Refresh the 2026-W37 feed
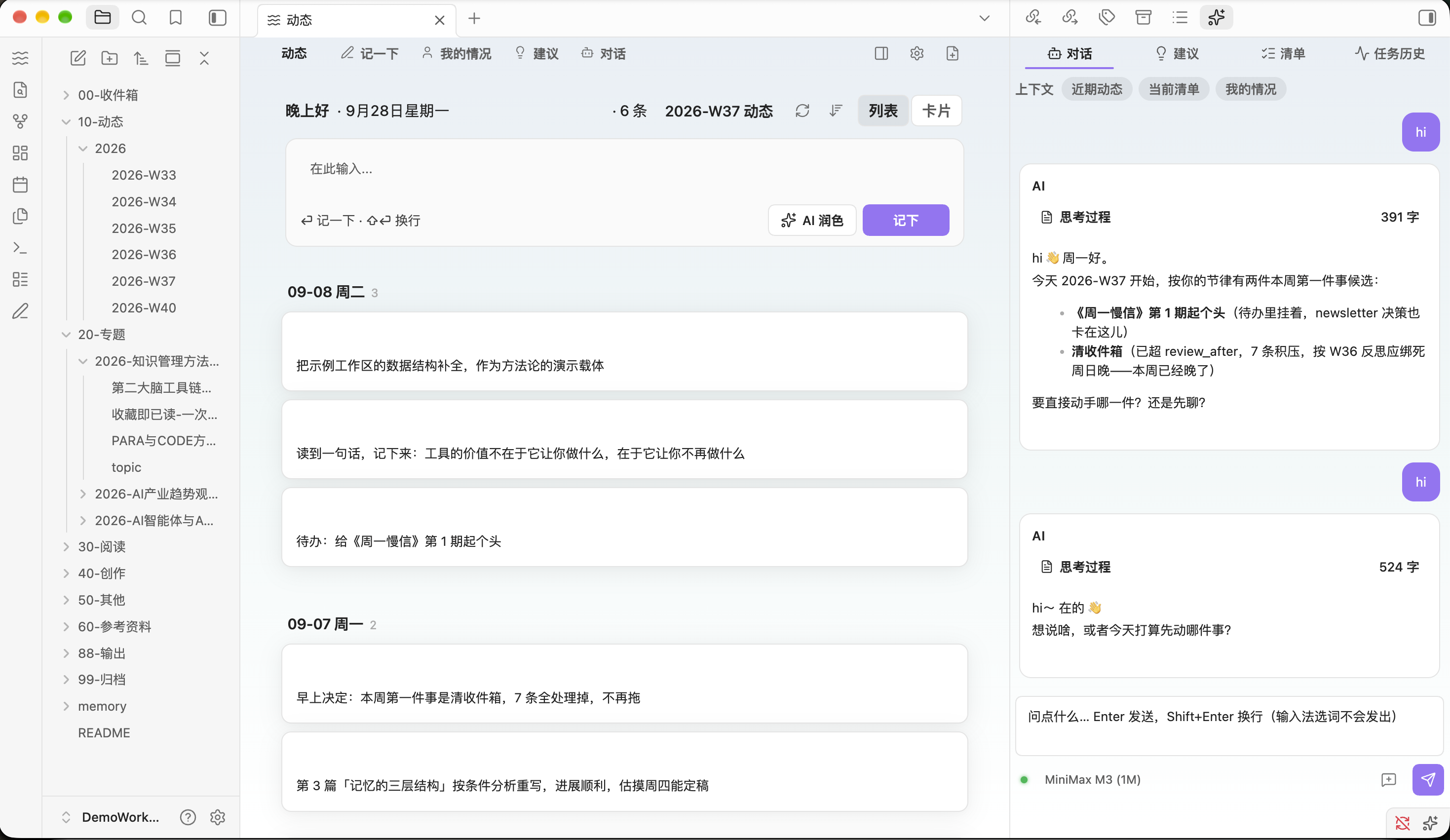 pyautogui.click(x=802, y=111)
